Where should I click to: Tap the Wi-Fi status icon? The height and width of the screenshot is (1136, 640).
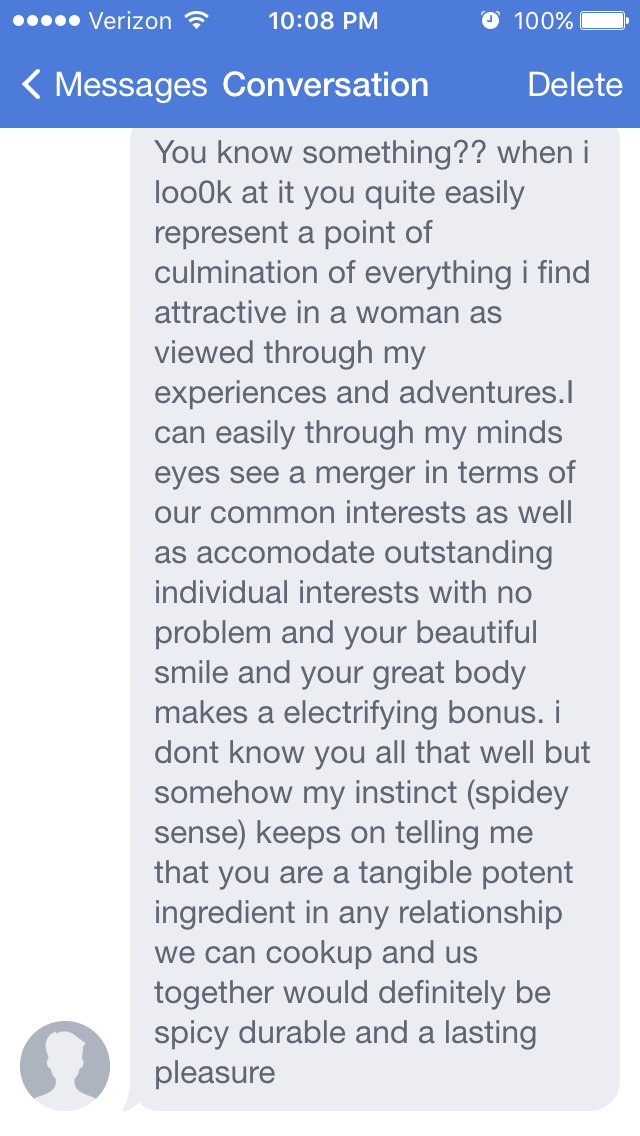pos(197,20)
